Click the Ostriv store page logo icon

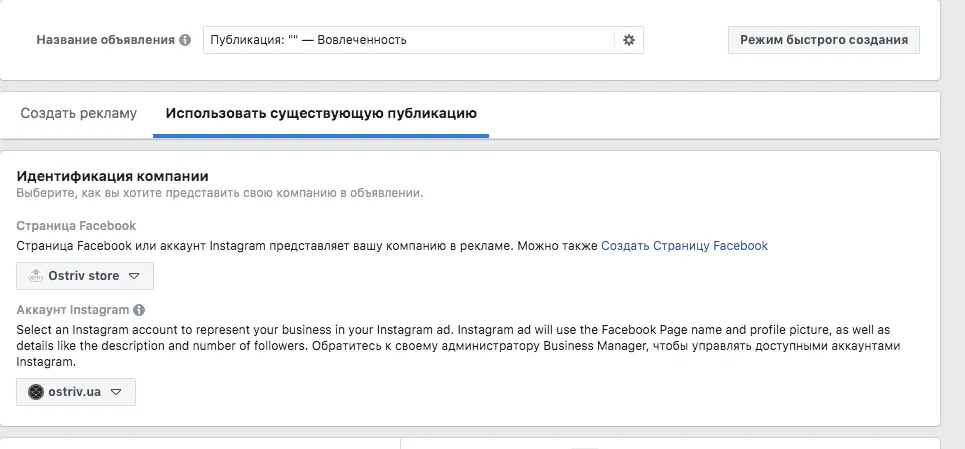click(x=36, y=276)
